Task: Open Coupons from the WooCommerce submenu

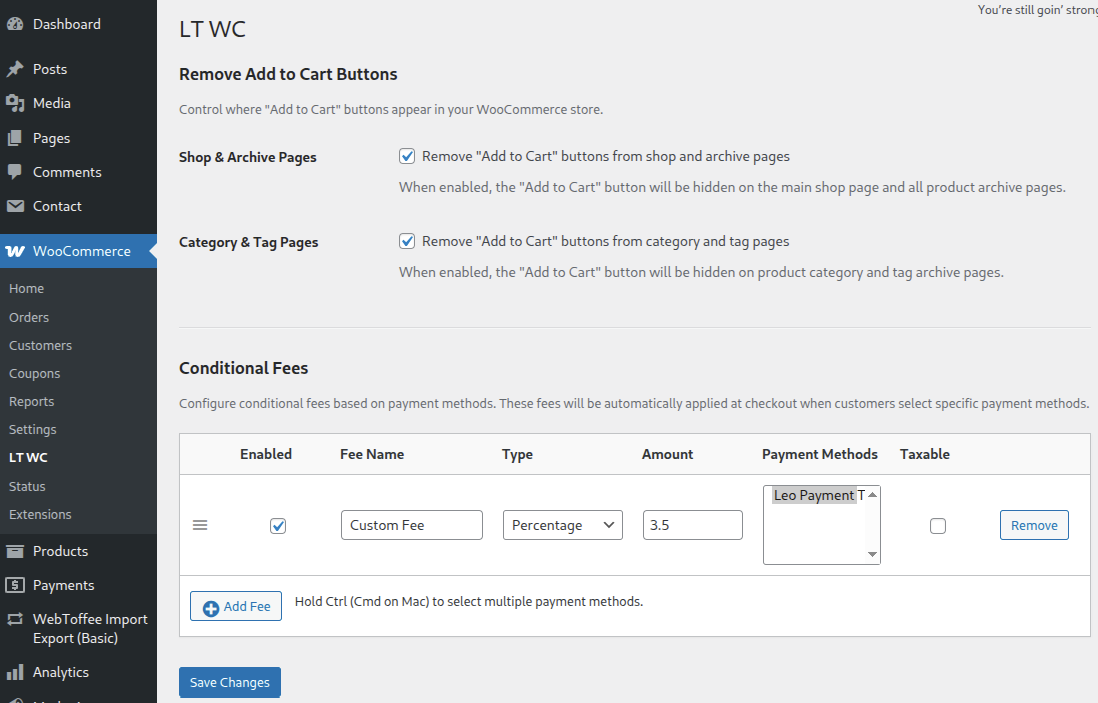Action: click(34, 372)
